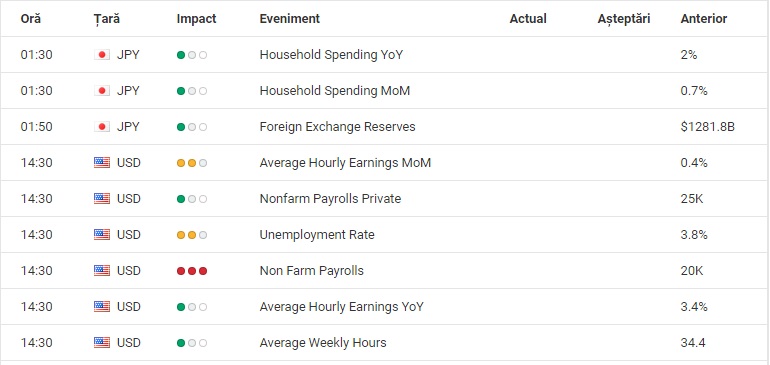Select the Eveniment column header
770x365 pixels.
coord(290,19)
